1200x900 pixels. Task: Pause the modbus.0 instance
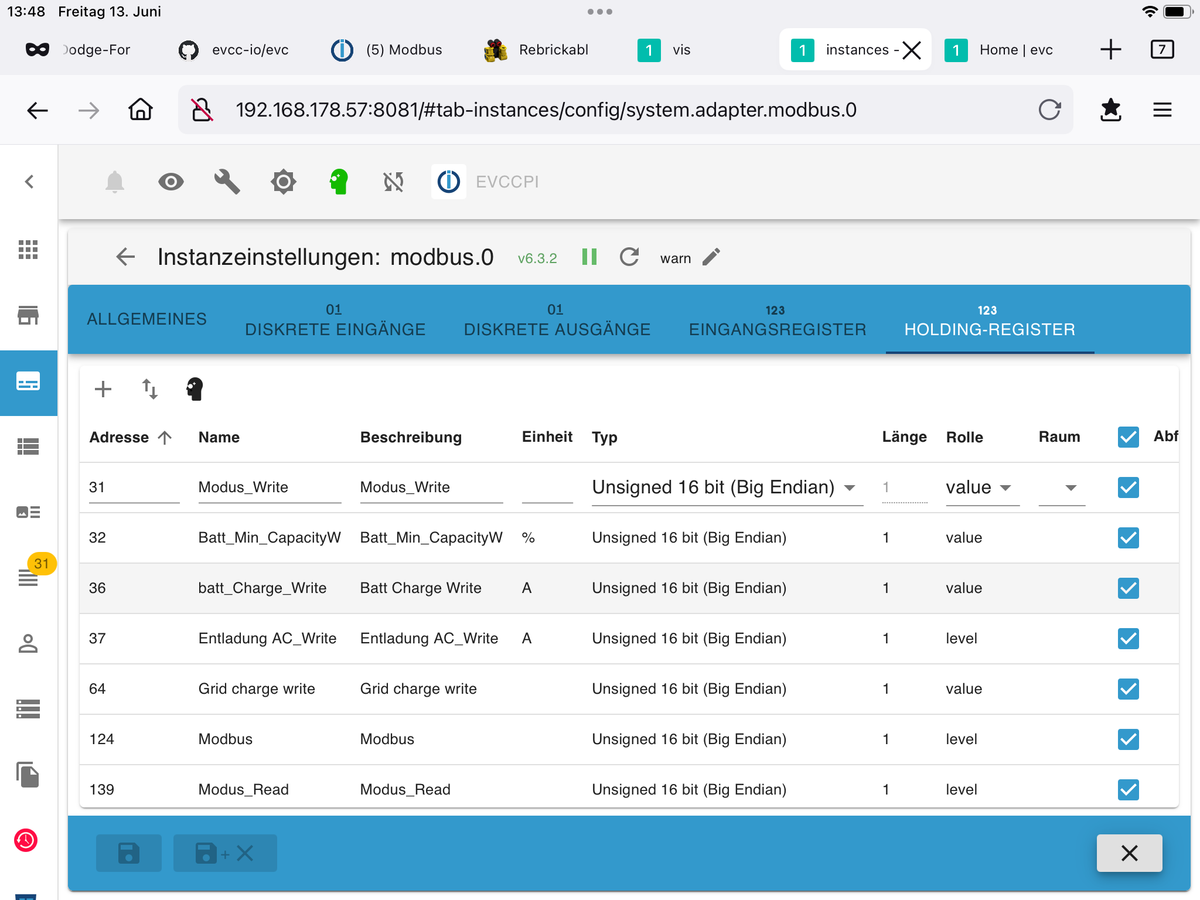tap(589, 257)
